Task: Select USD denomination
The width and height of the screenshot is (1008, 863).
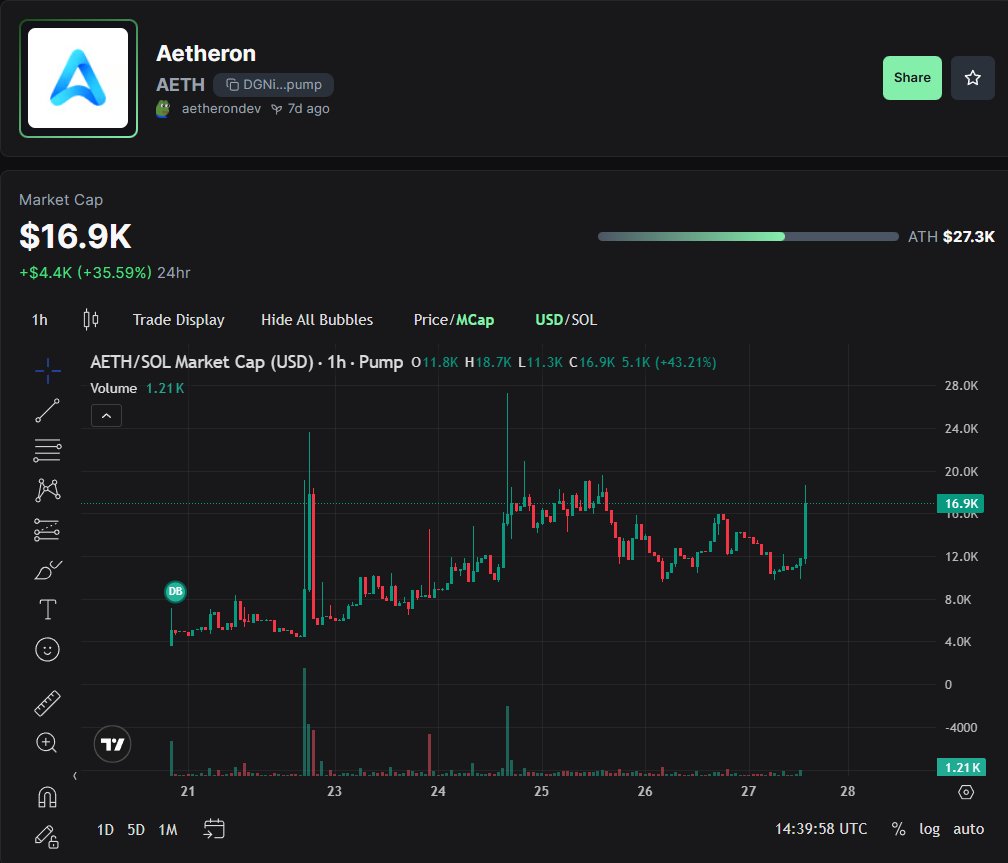Action: (x=549, y=320)
